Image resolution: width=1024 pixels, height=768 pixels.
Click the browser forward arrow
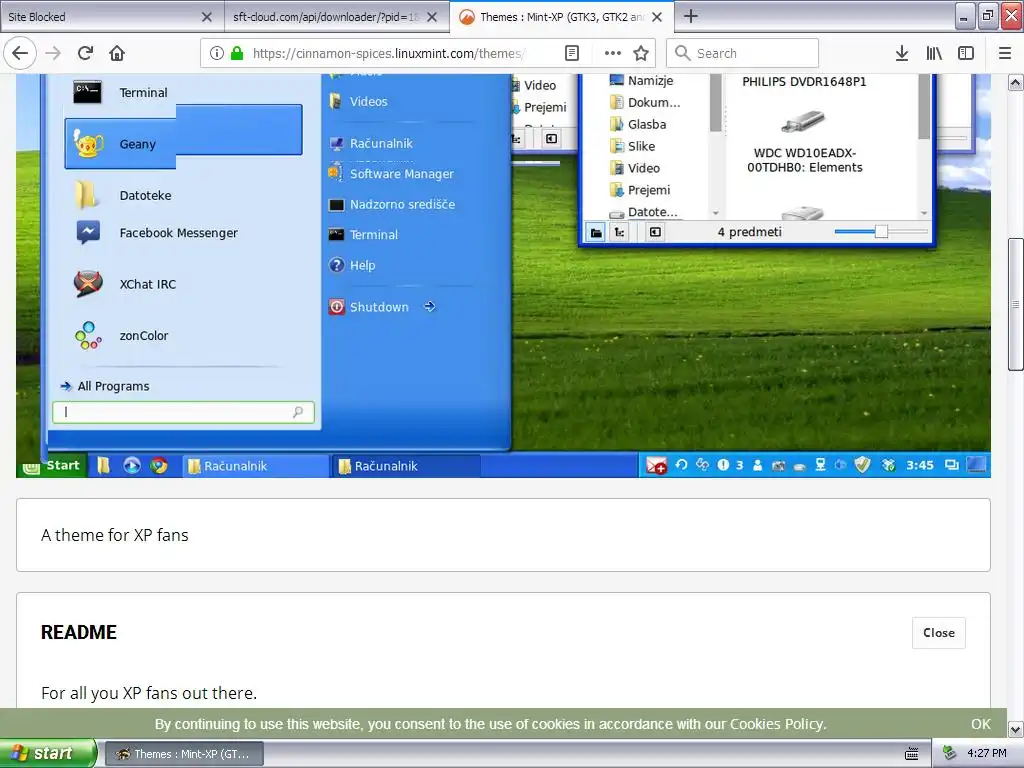(53, 53)
